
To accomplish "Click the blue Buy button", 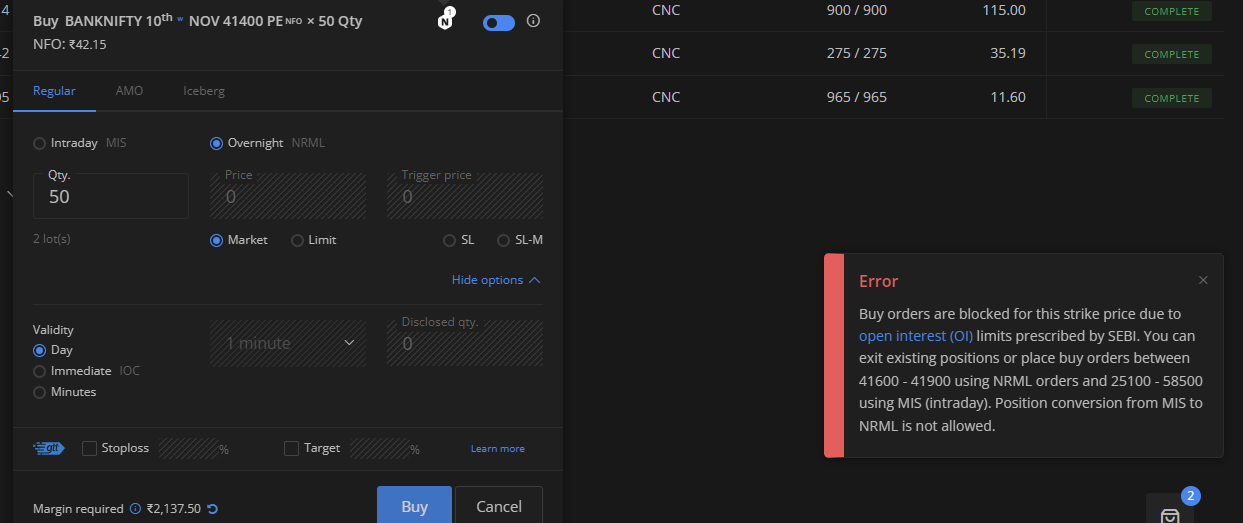I will click(x=414, y=506).
